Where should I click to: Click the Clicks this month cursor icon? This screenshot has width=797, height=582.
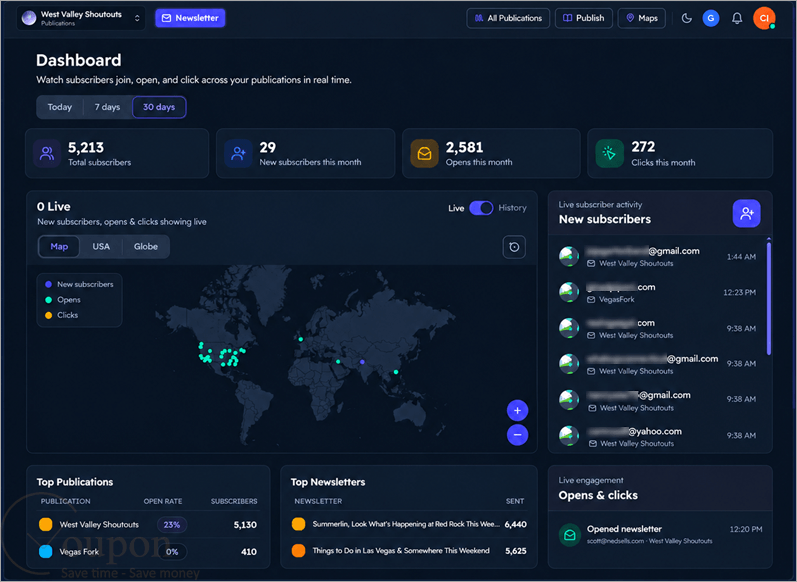[x=609, y=154]
